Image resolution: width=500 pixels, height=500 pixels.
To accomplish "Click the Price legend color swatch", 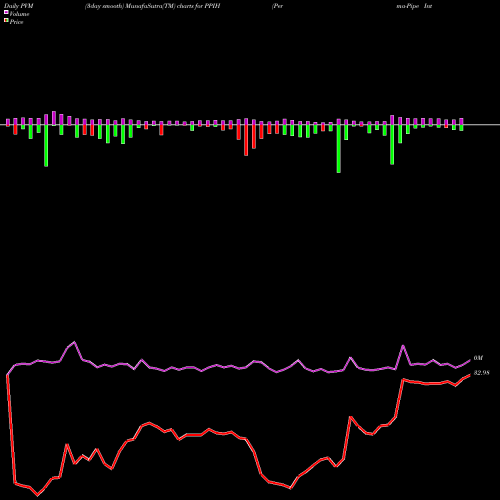I will pos(6,21).
